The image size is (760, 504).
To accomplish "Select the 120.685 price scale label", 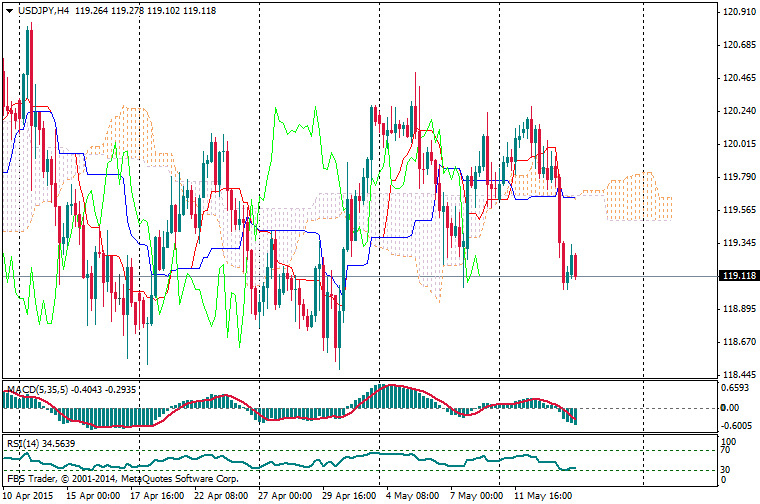I will (x=739, y=45).
